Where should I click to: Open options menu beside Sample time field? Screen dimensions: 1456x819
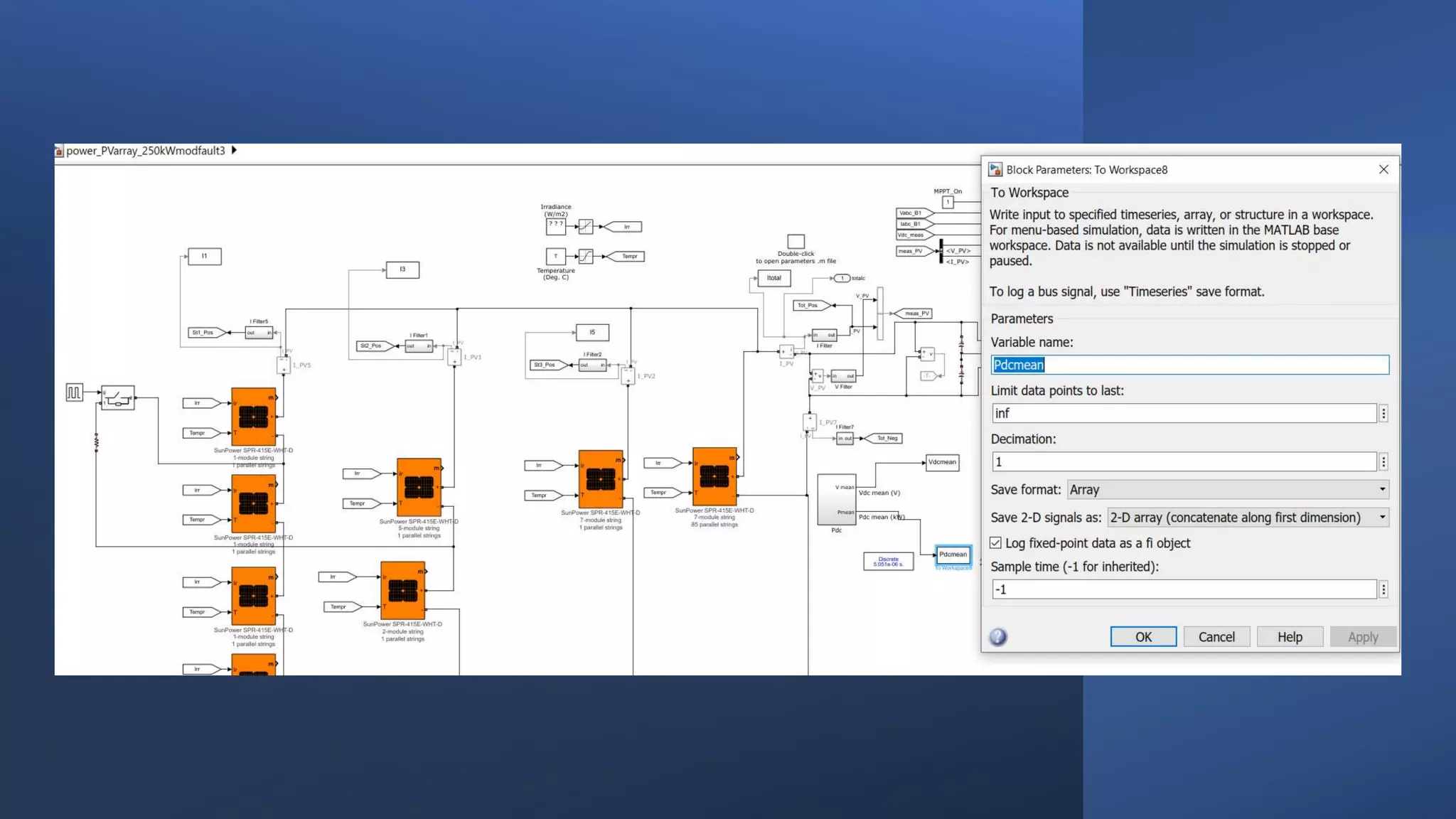[x=1383, y=589]
